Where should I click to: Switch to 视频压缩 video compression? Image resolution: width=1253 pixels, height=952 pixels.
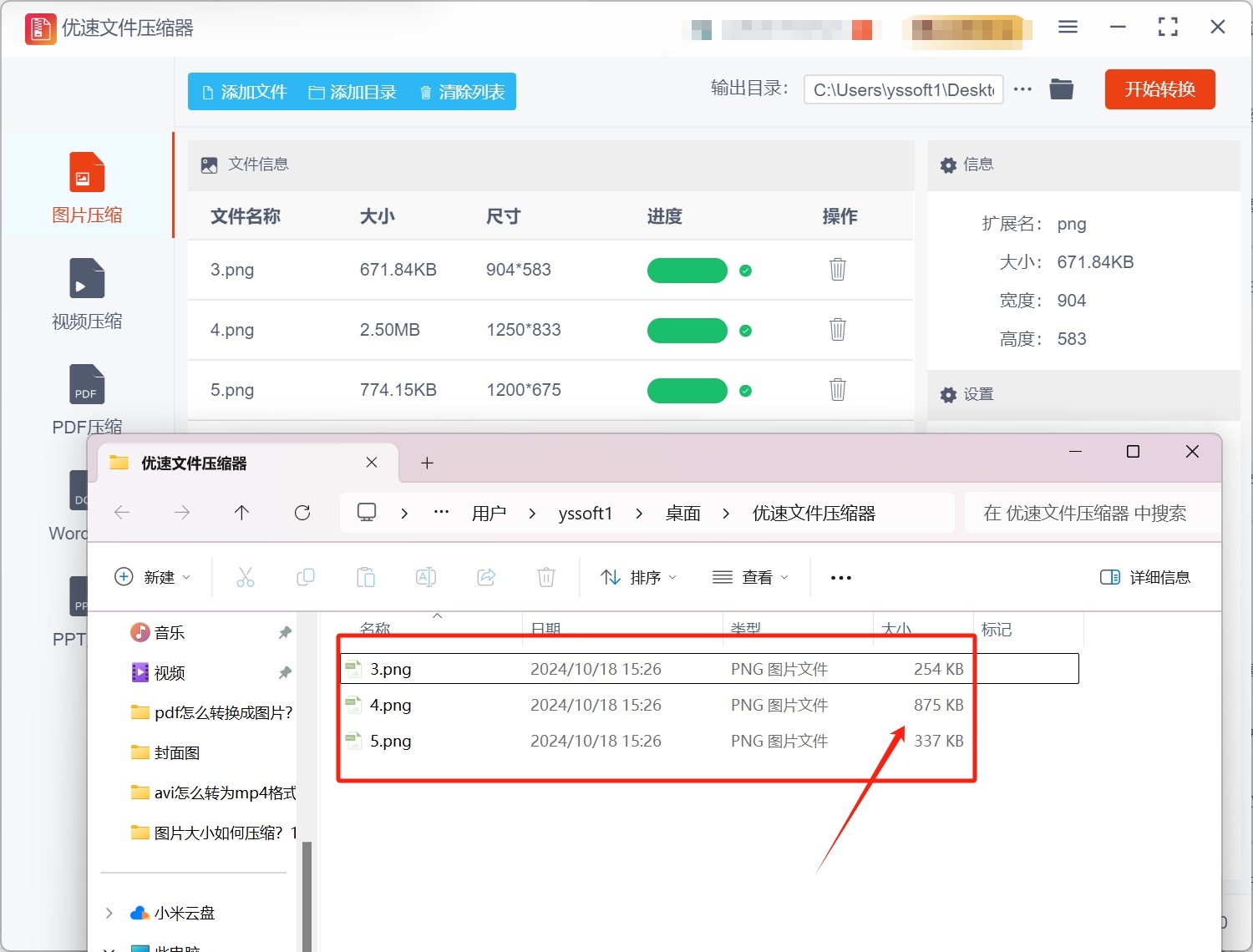pos(87,293)
